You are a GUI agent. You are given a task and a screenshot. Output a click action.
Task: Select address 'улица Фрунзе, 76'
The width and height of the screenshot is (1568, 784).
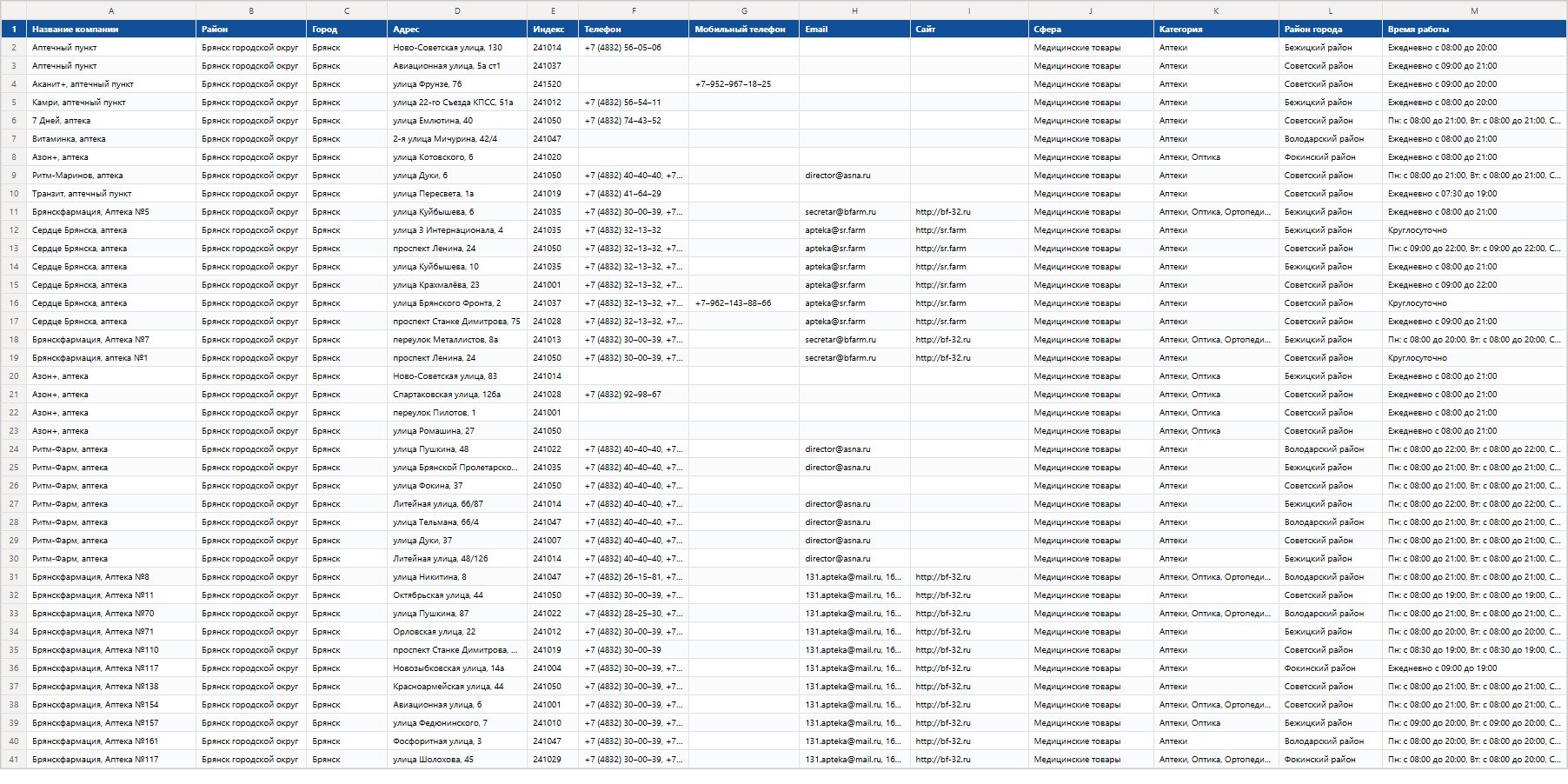point(457,84)
